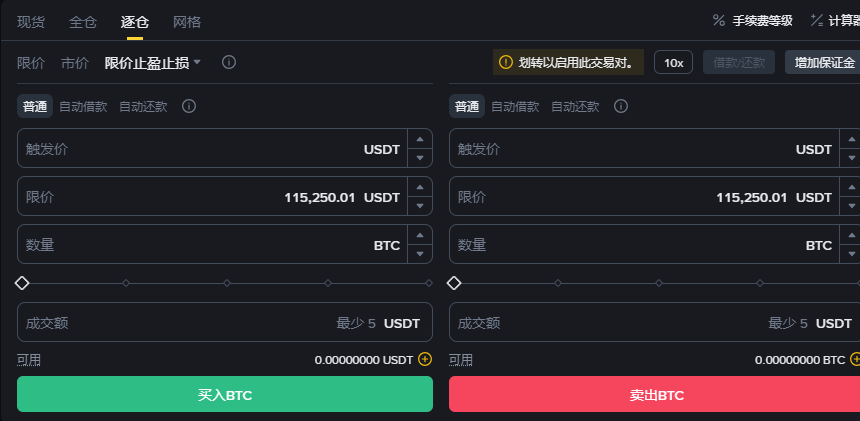Select buy-side 自动借款 mode
Viewport: 860px width, 421px height.
83,106
